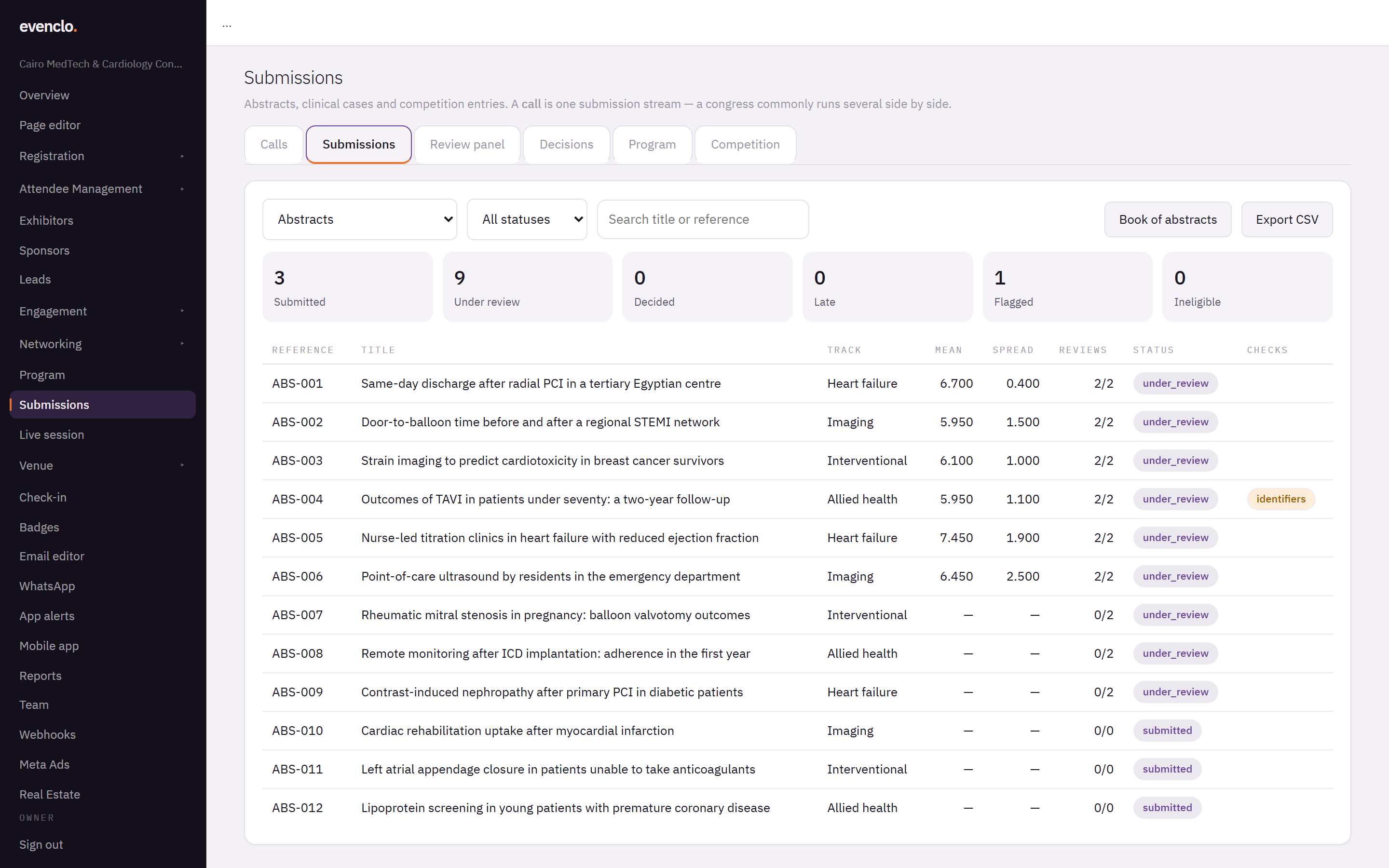Open "Remote monitoring after ICD implantation" abstract
Viewport: 1389px width, 868px height.
coord(556,653)
